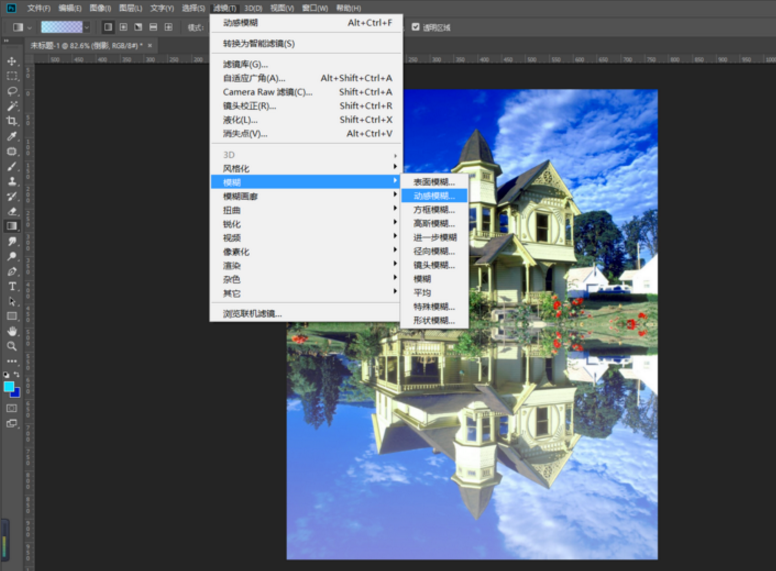Toggle the 透明区域 checkbox
This screenshot has height=571, width=776.
(416, 27)
